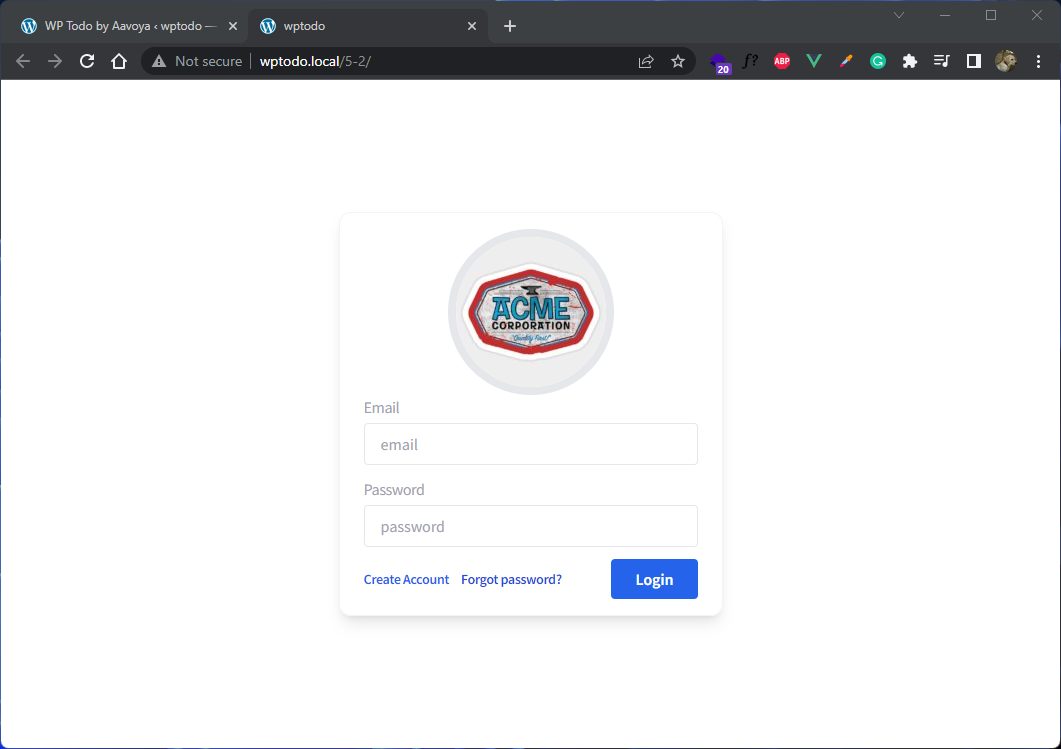Click the Email label

click(x=381, y=407)
